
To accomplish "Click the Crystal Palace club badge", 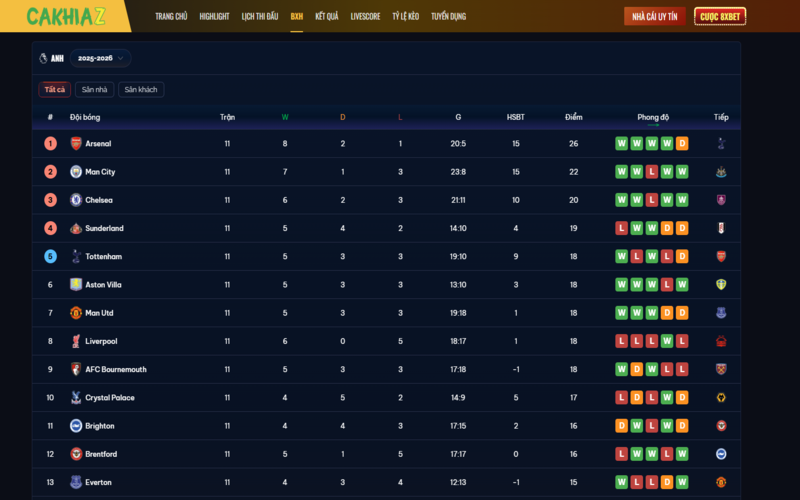I will (x=76, y=398).
